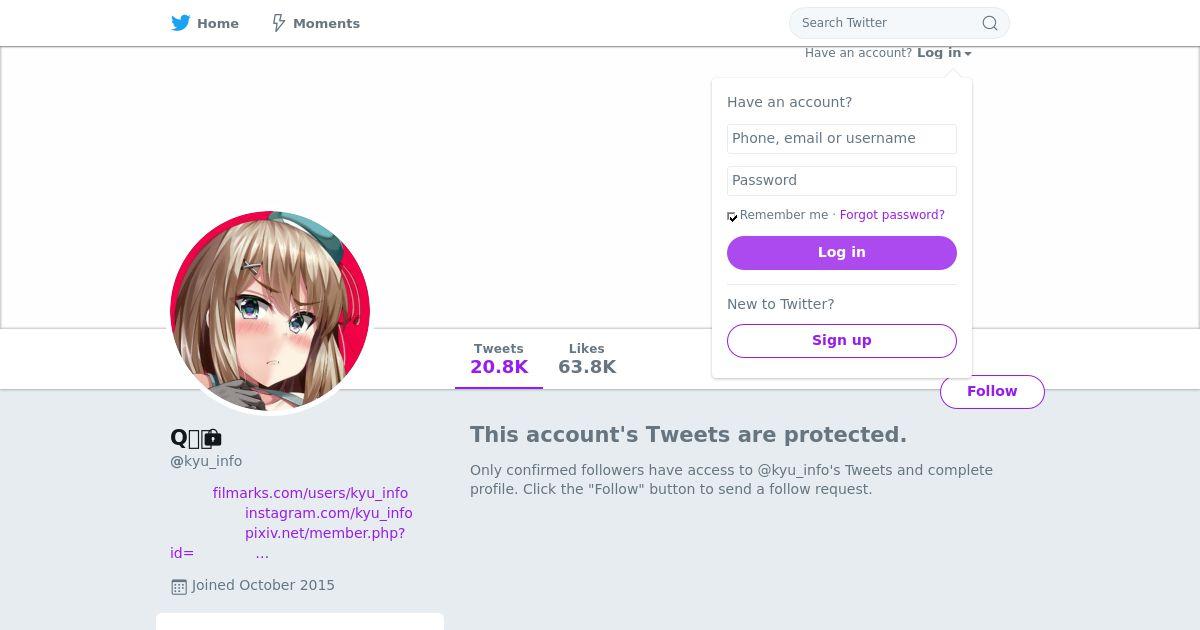Open the Likes 63.8K tab
1200x630 pixels.
587,359
